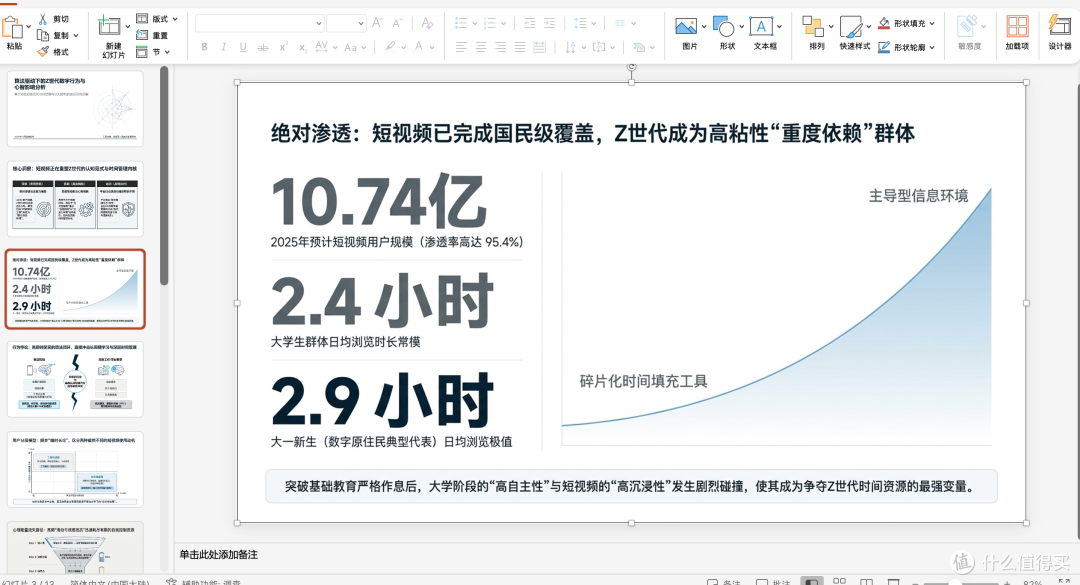Expand the Text Box dropdown arrow
This screenshot has height=585, width=1080.
[779, 27]
